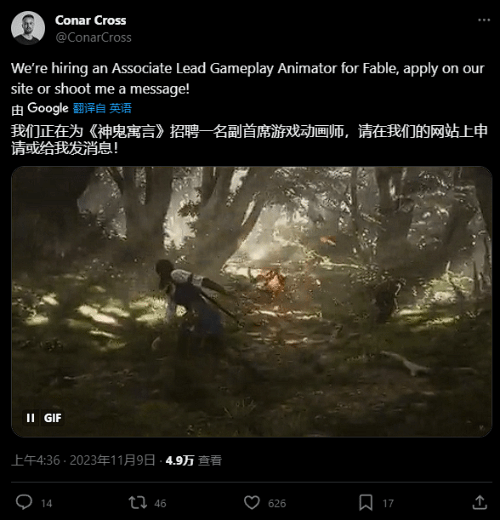500x520 pixels.
Task: Open the Conar Cross display name
Action: pos(91,20)
